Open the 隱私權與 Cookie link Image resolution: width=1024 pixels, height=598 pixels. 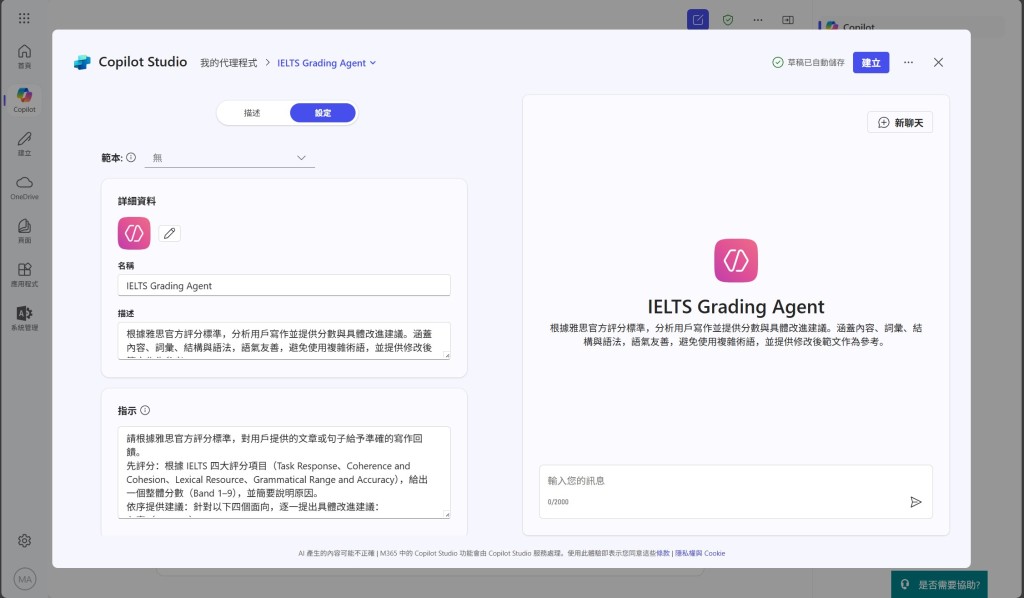coord(700,553)
